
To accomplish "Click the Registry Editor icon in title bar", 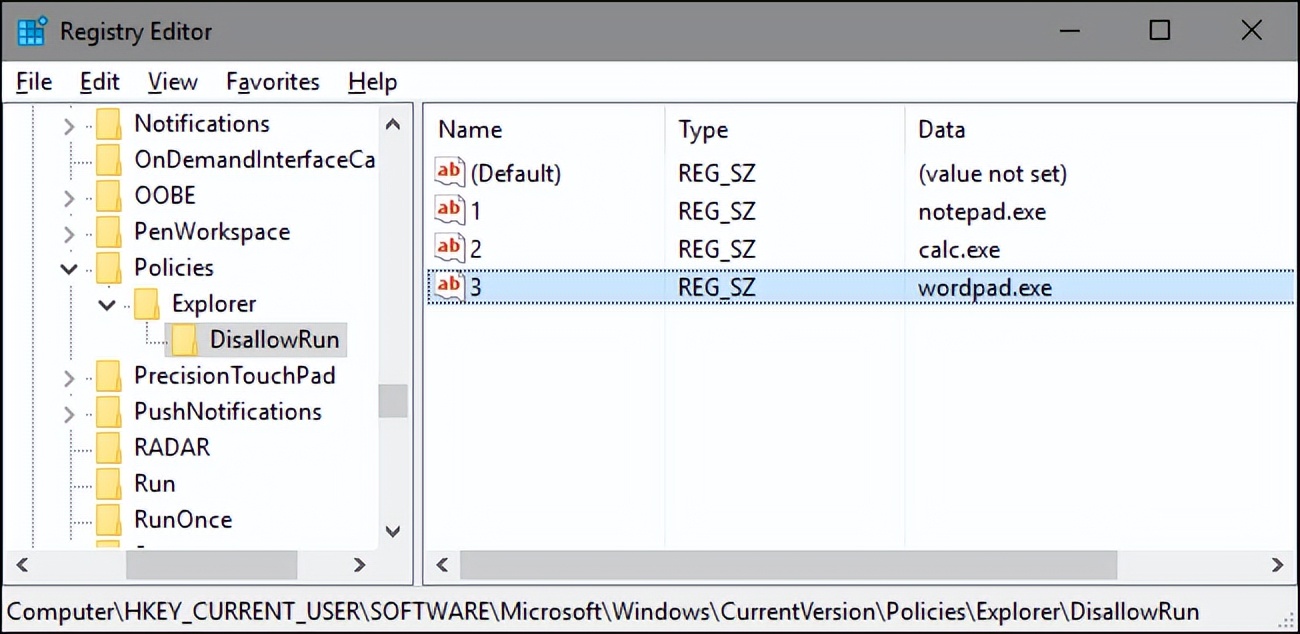I will coord(31,30).
